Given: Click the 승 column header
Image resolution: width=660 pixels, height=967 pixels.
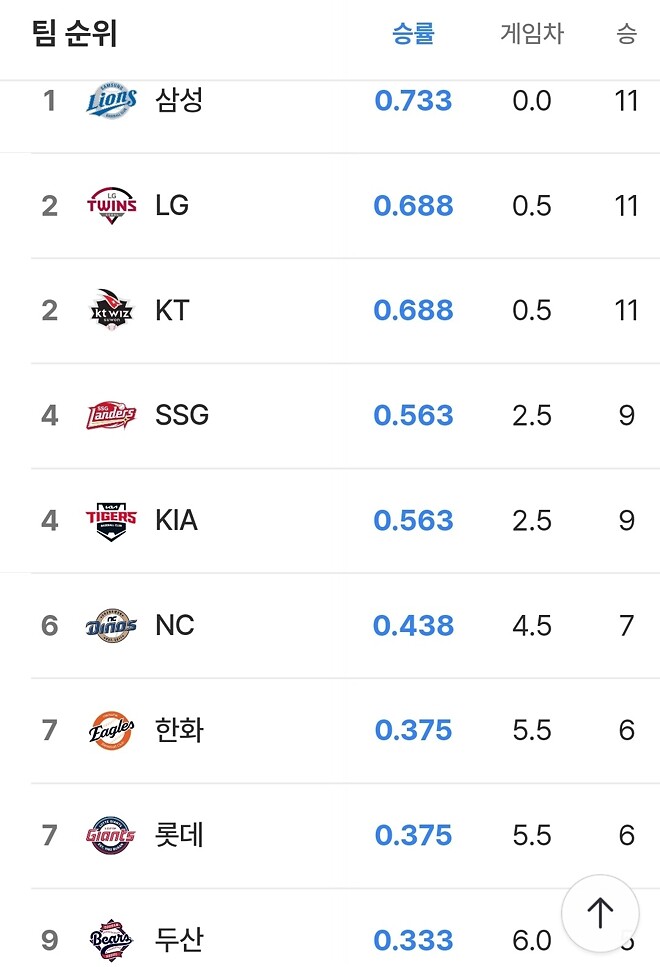Looking at the screenshot, I should (x=628, y=33).
